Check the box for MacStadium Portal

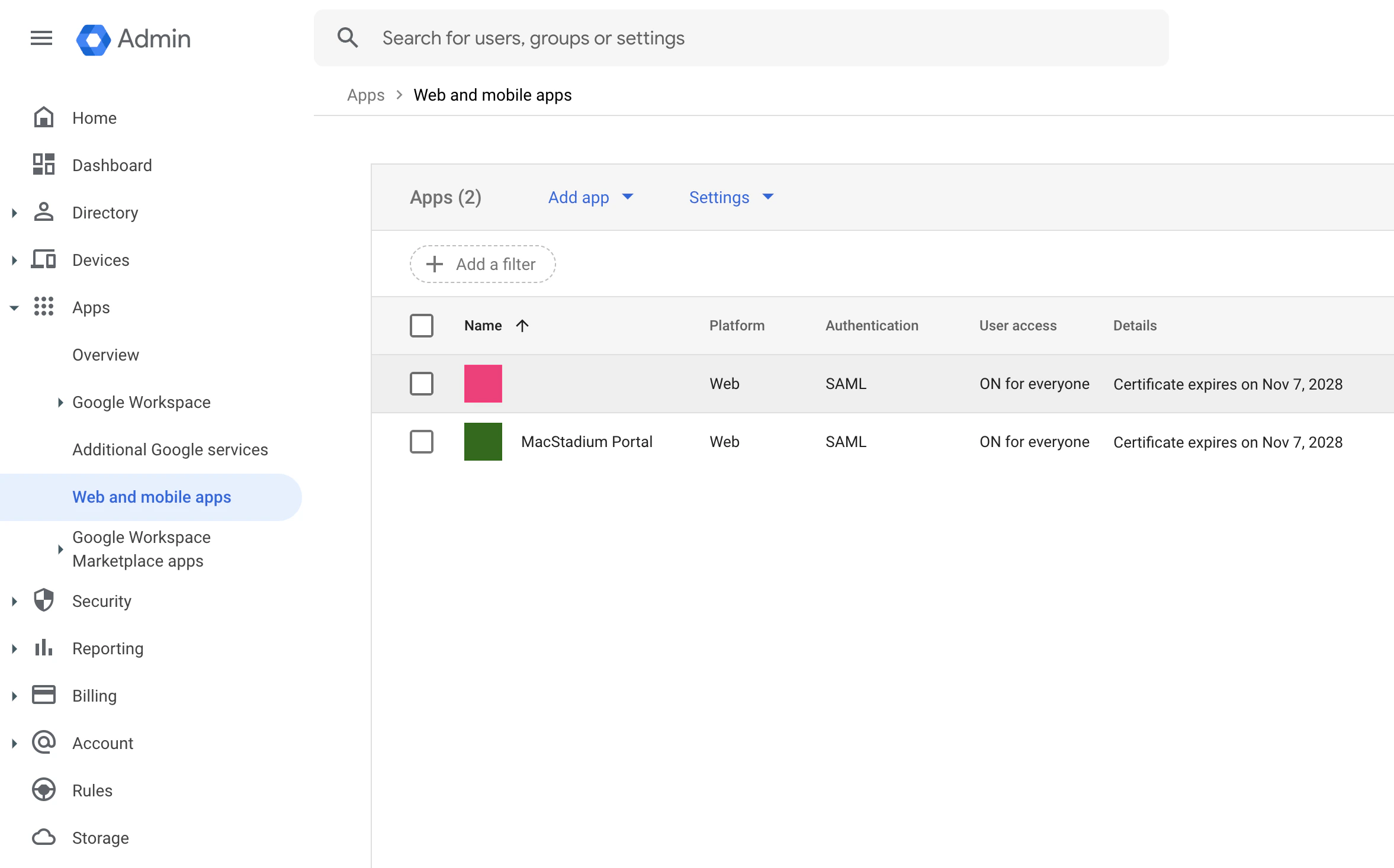[x=422, y=442]
